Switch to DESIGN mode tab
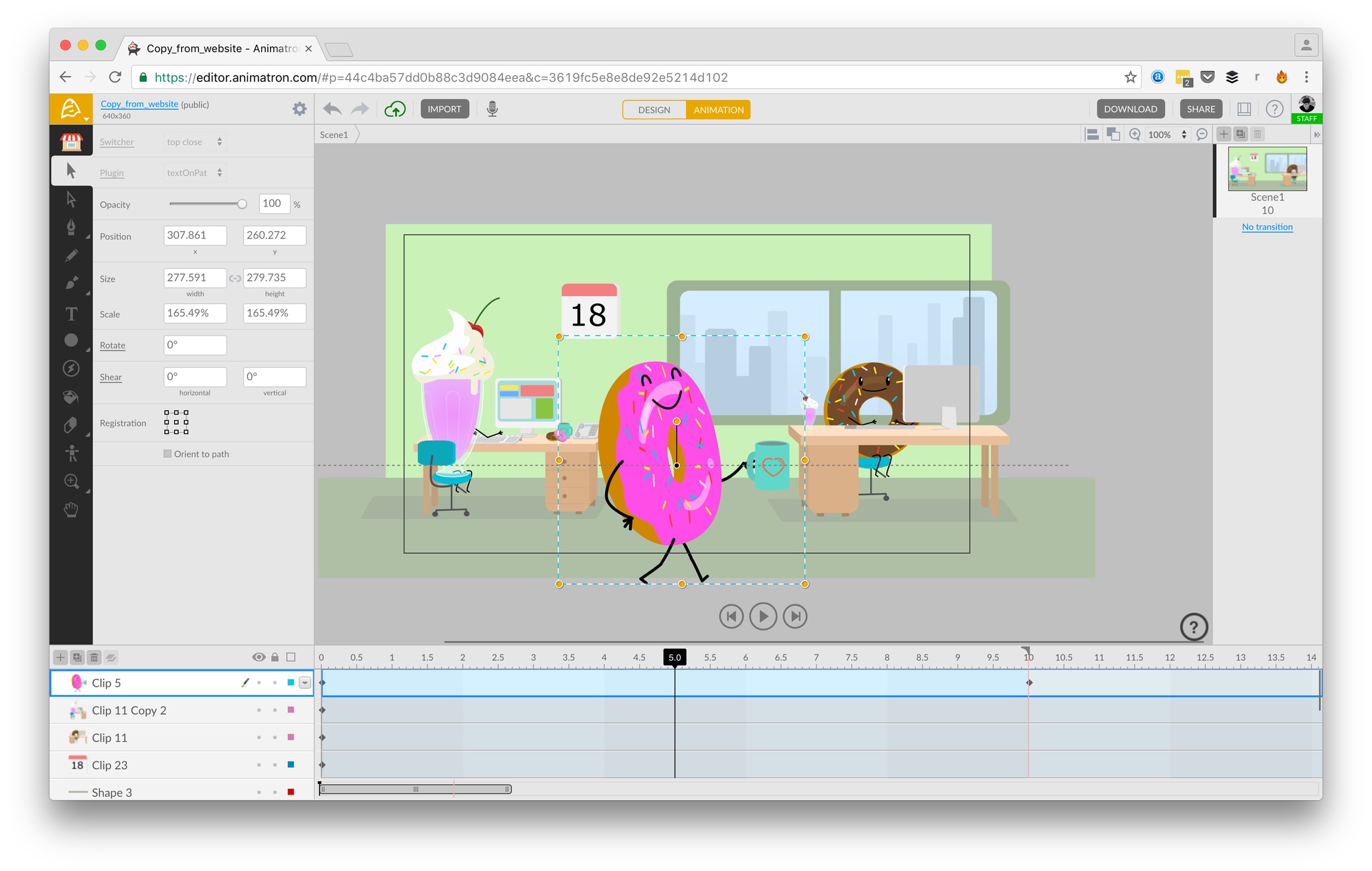Viewport: 1372px width, 871px height. (x=654, y=110)
